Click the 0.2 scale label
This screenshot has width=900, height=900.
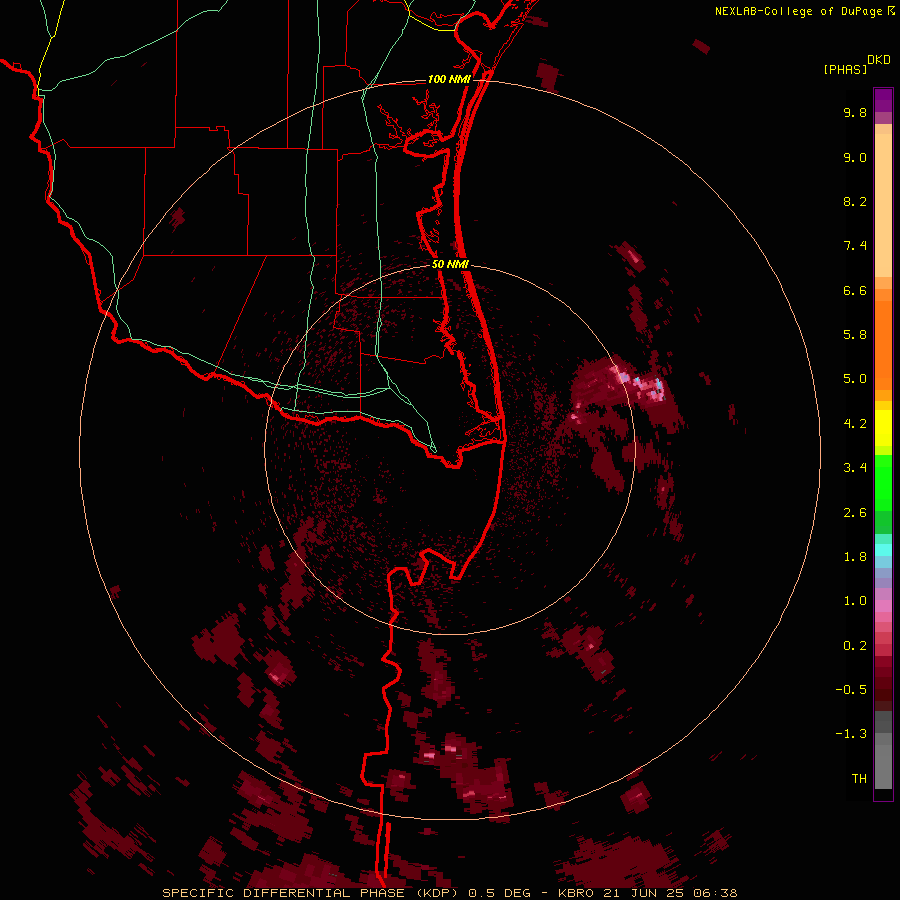(x=855, y=646)
